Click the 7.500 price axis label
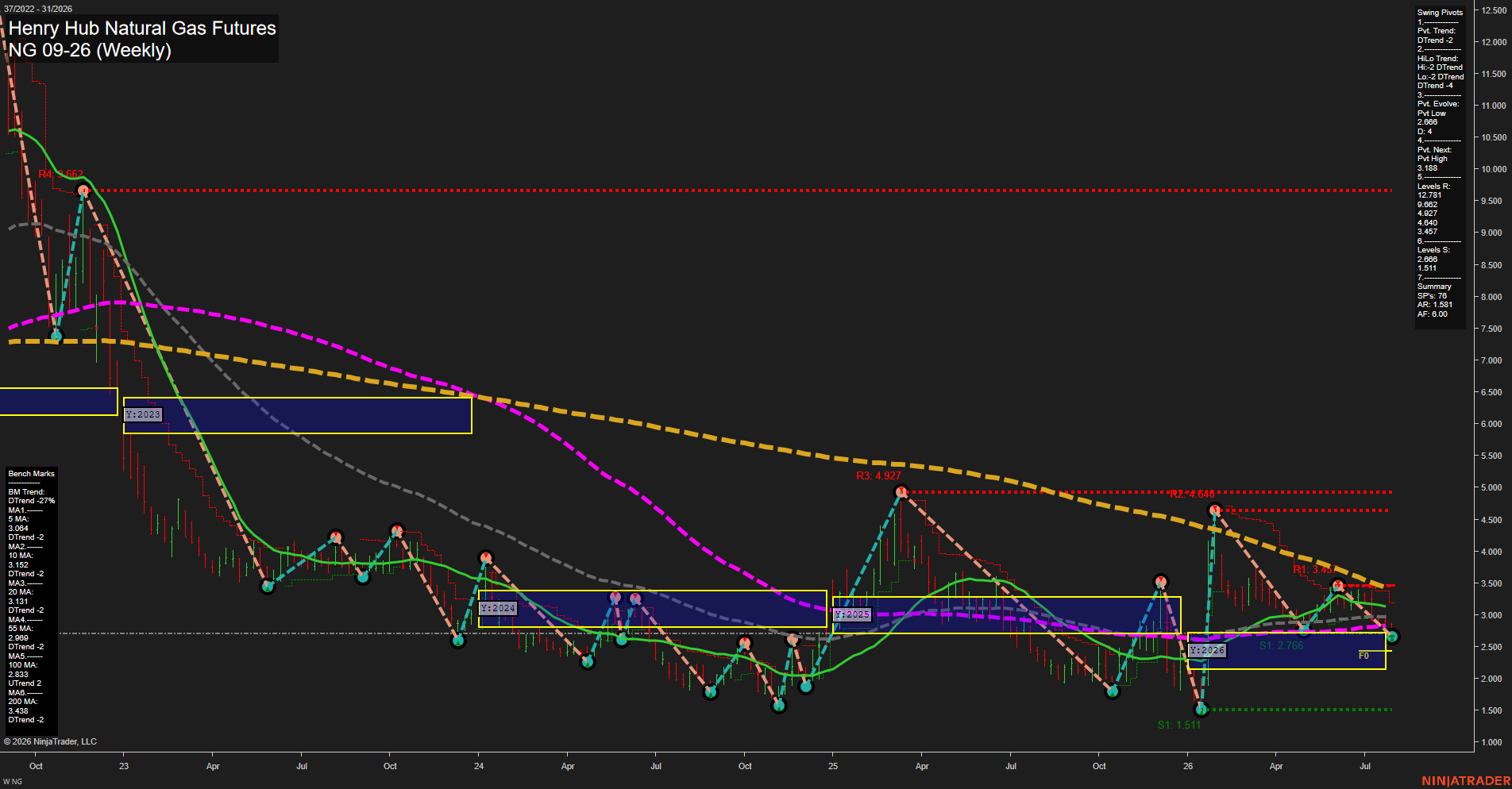This screenshot has height=789, width=1512. click(x=1491, y=329)
